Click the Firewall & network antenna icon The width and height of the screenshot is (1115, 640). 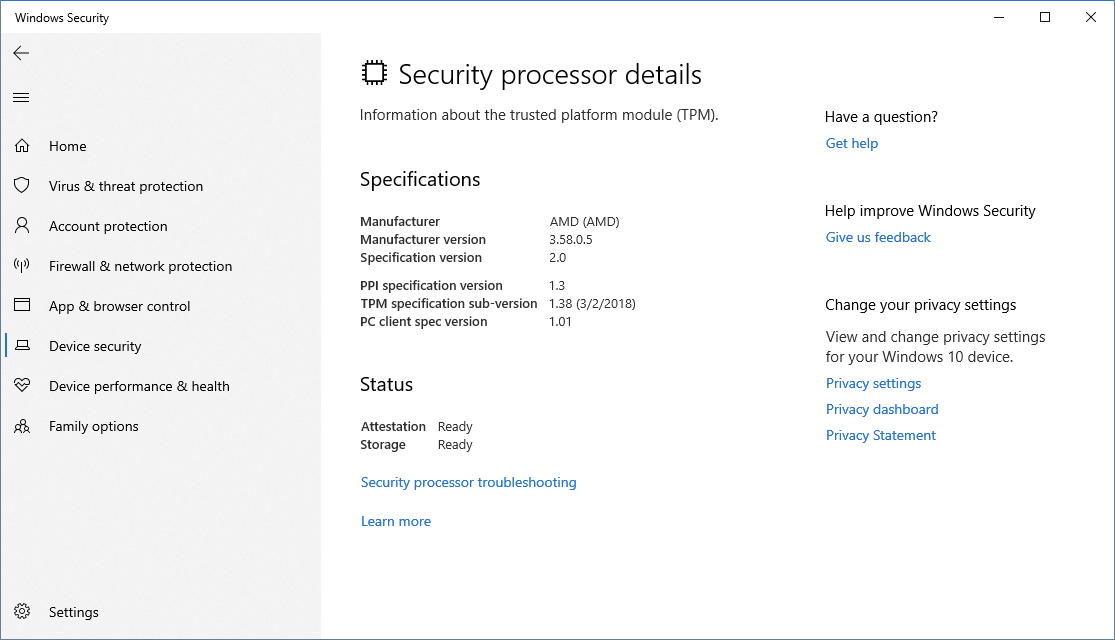click(x=22, y=266)
